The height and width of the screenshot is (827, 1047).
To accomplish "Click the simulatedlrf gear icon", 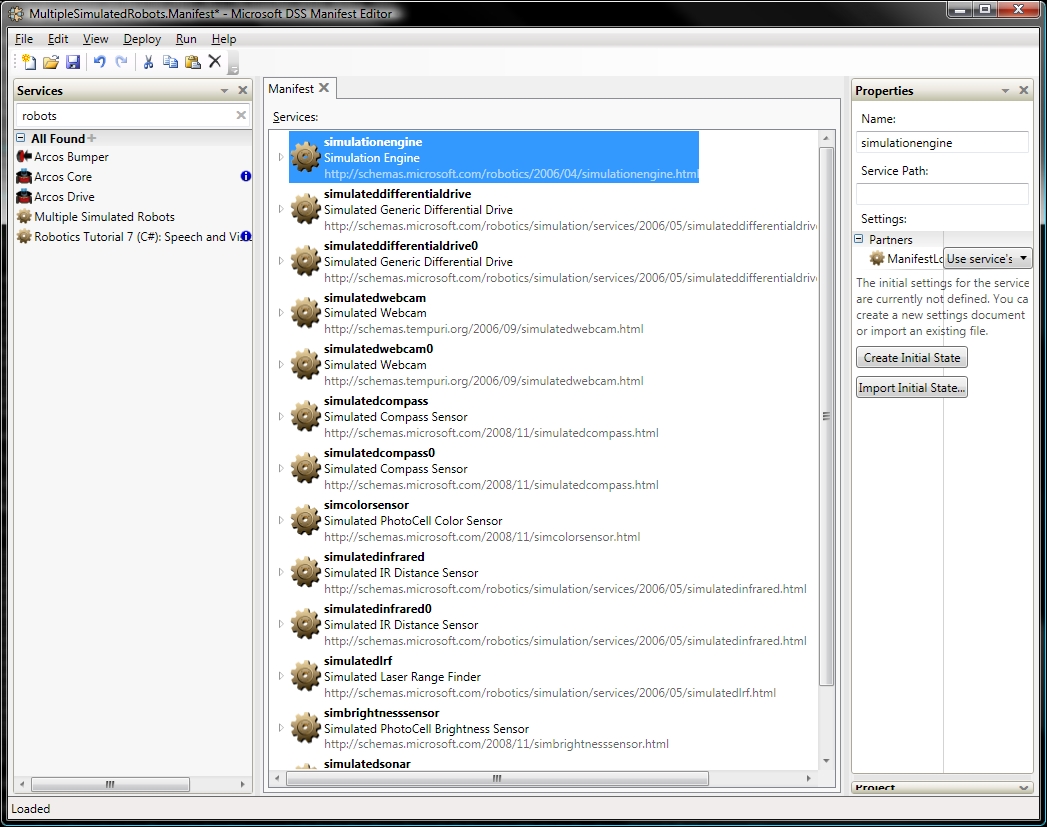I will point(306,676).
